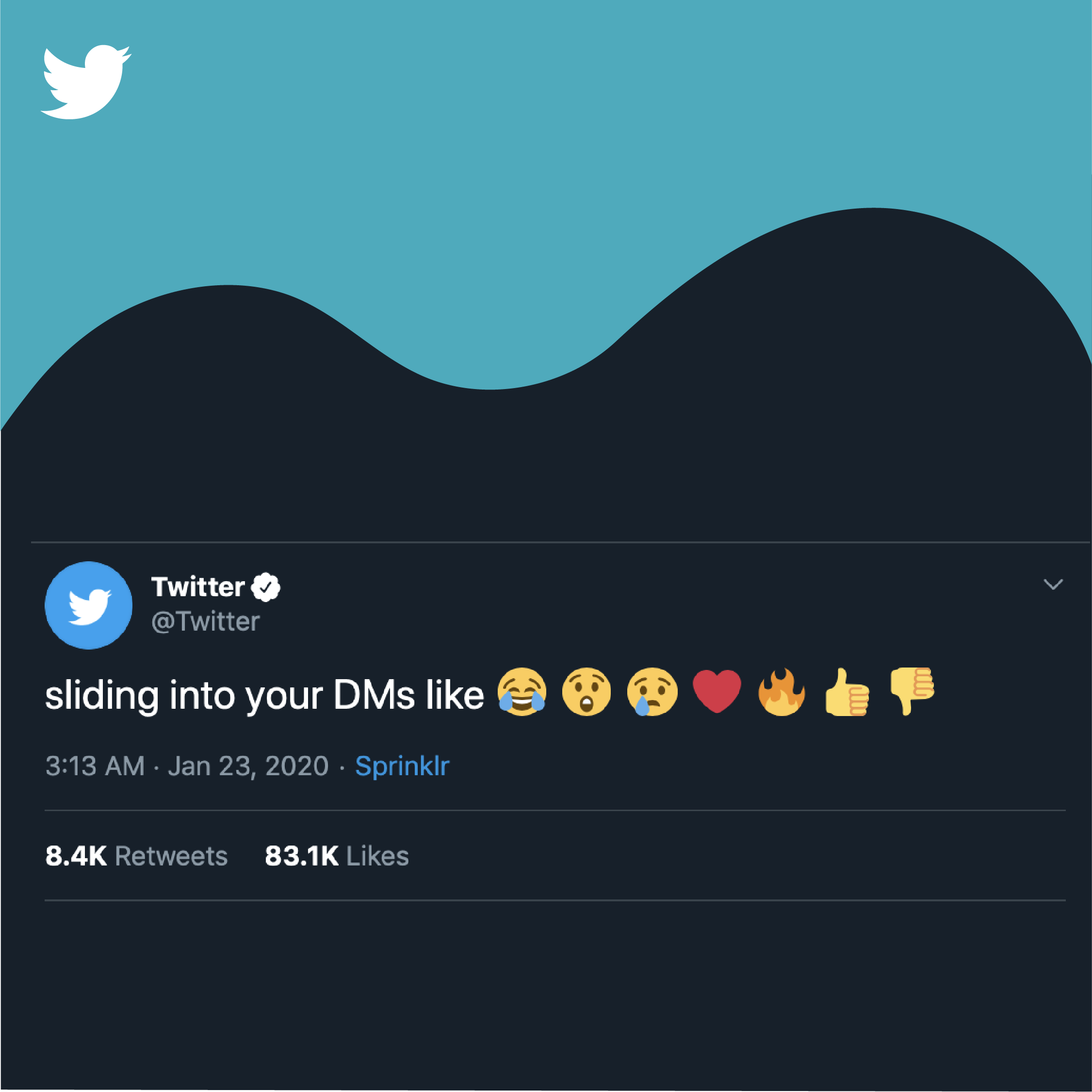1092x1092 pixels.
Task: Expand the tweet options chevron
Action: [x=1053, y=584]
